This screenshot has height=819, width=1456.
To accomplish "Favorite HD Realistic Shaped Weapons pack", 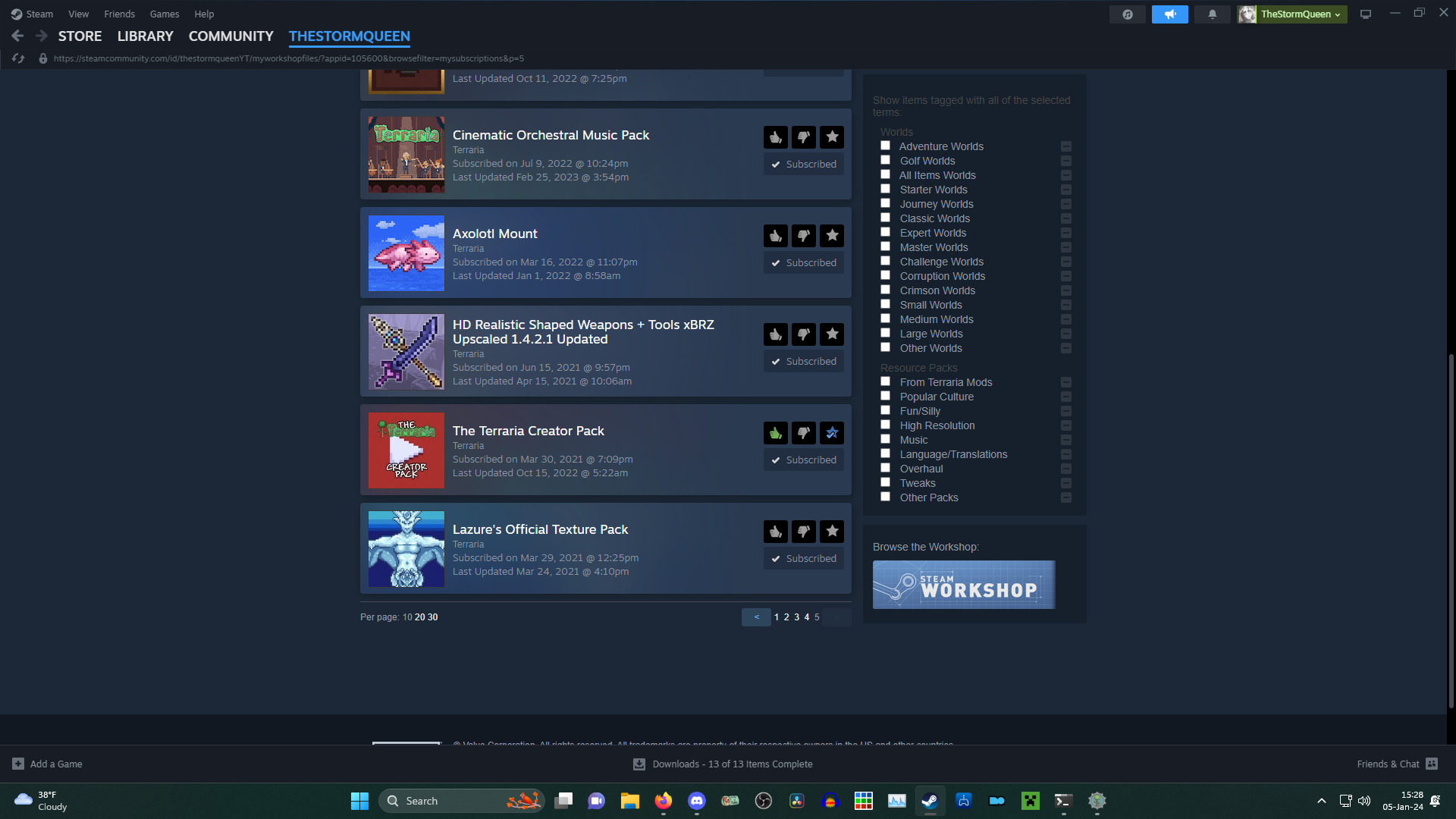I will pyautogui.click(x=832, y=334).
